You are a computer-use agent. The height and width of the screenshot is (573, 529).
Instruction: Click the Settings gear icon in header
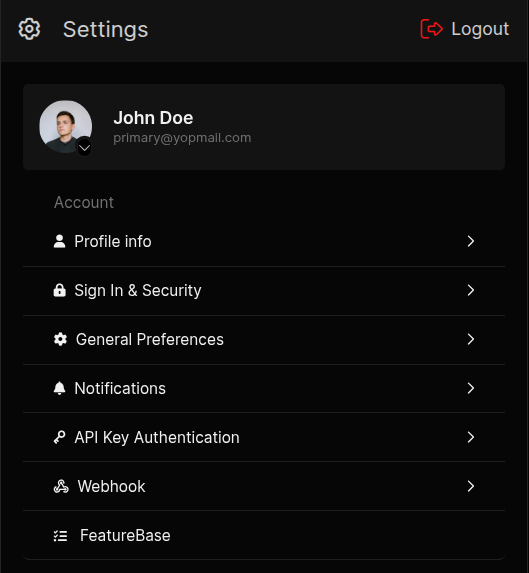tap(29, 29)
